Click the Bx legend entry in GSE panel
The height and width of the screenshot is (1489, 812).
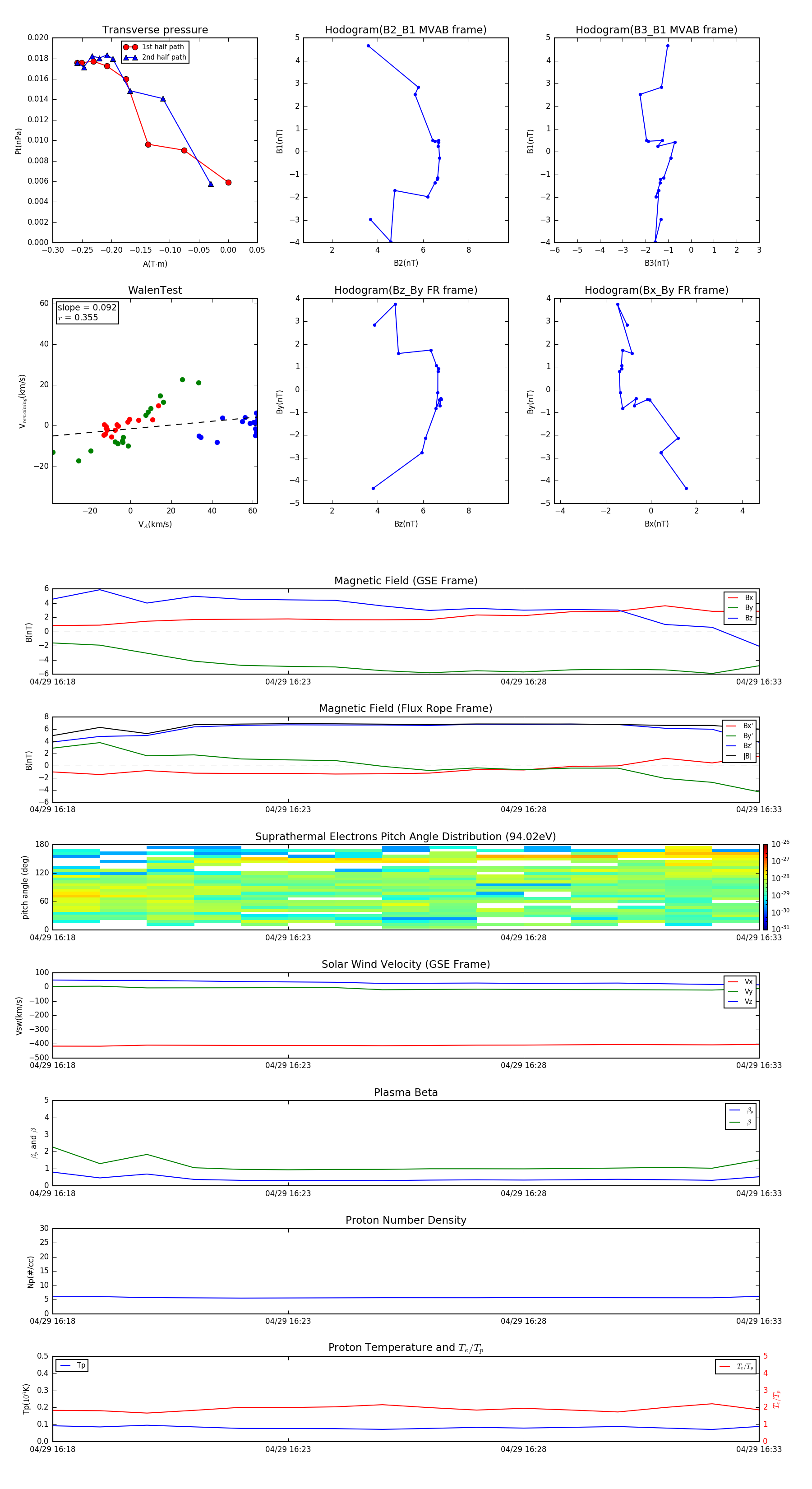[x=740, y=598]
